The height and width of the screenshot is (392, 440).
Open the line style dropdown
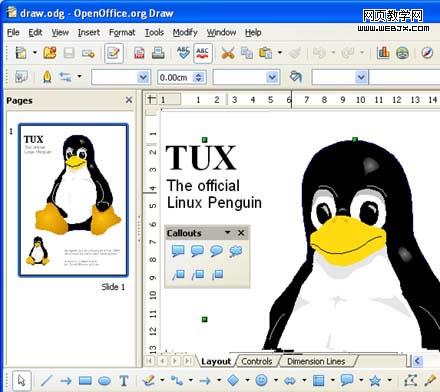(x=143, y=77)
